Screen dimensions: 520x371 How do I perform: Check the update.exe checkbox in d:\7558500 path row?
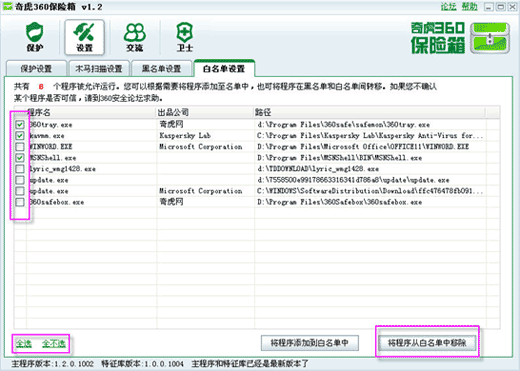pyautogui.click(x=20, y=180)
